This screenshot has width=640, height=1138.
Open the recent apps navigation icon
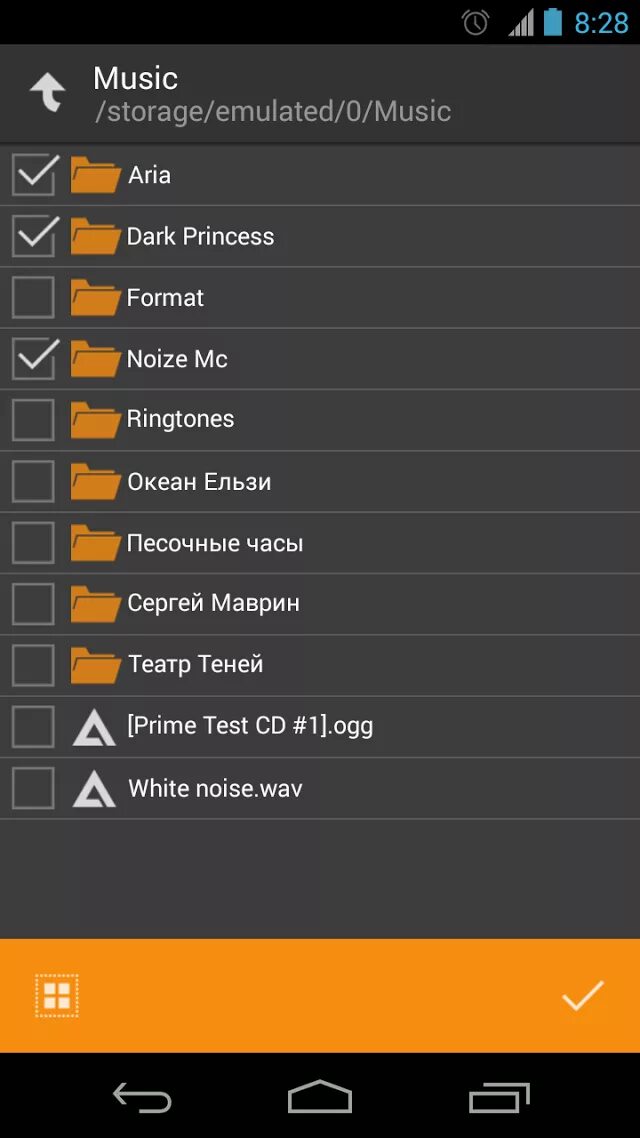click(499, 1096)
